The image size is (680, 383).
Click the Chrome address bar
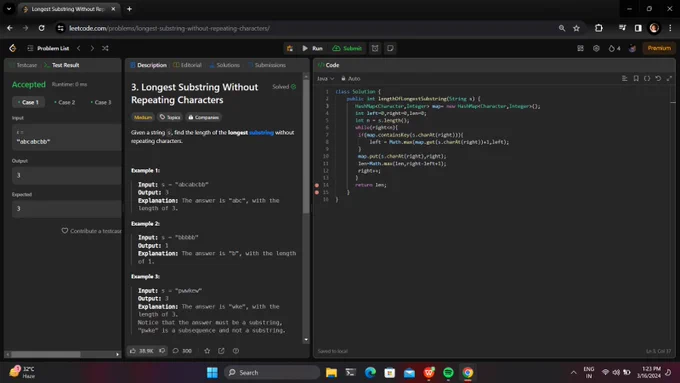tap(304, 28)
